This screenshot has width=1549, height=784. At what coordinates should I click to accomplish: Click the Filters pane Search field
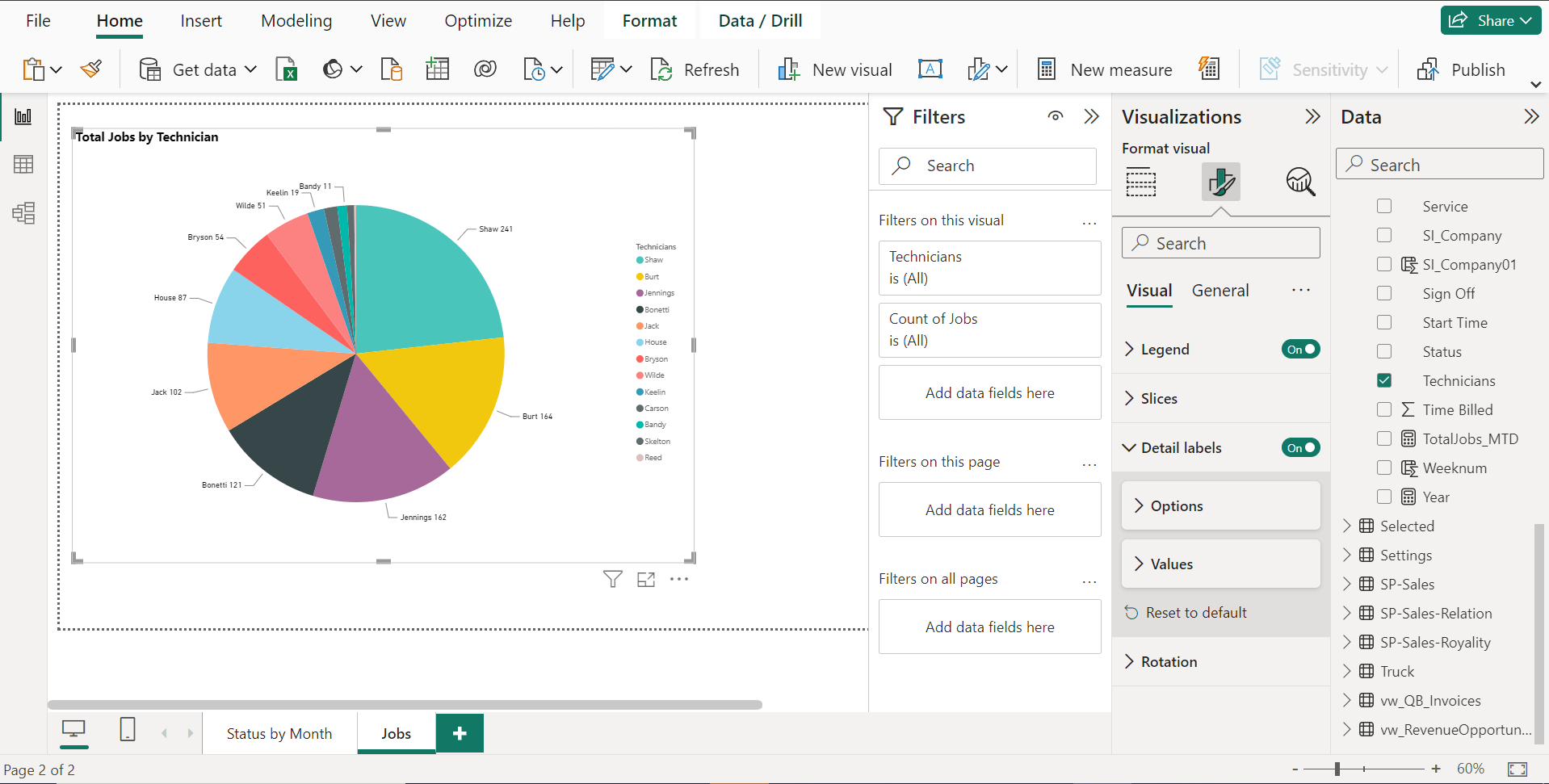988,166
